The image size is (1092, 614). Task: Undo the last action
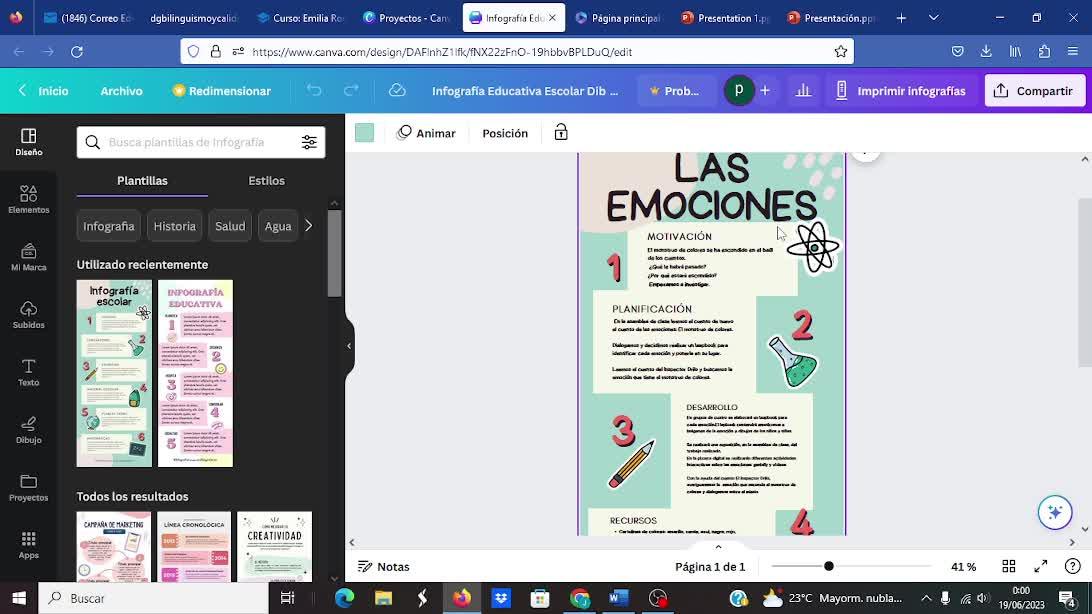tap(314, 90)
